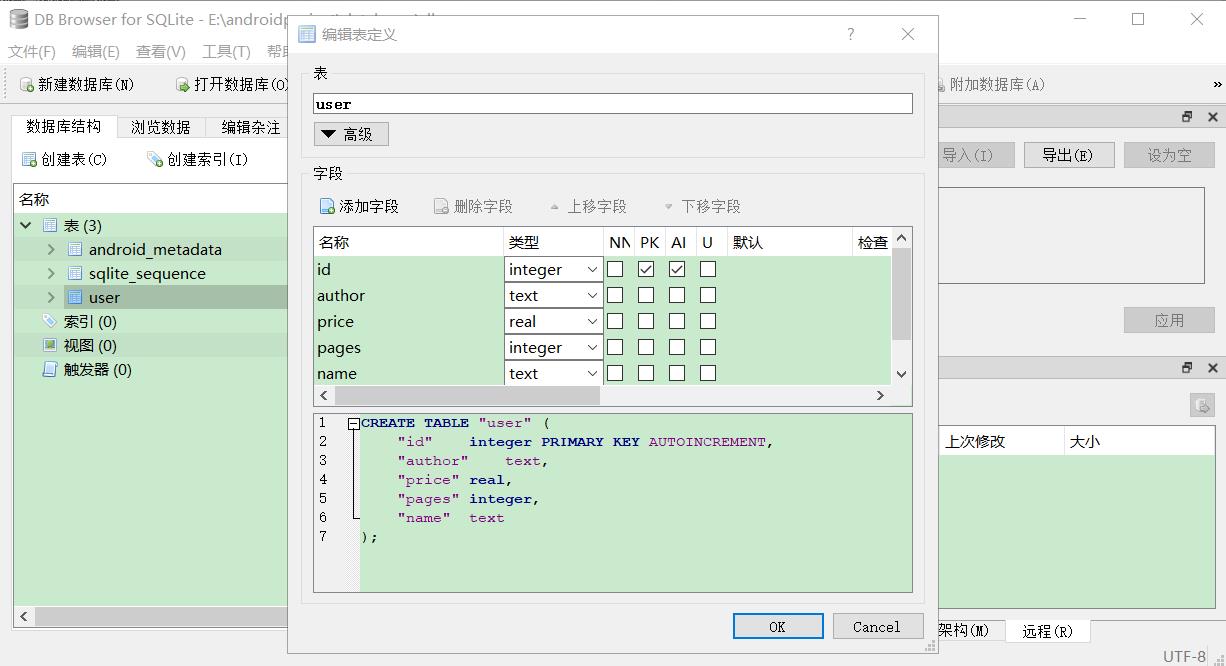
Task: Click the Create Table icon
Action: (30, 159)
